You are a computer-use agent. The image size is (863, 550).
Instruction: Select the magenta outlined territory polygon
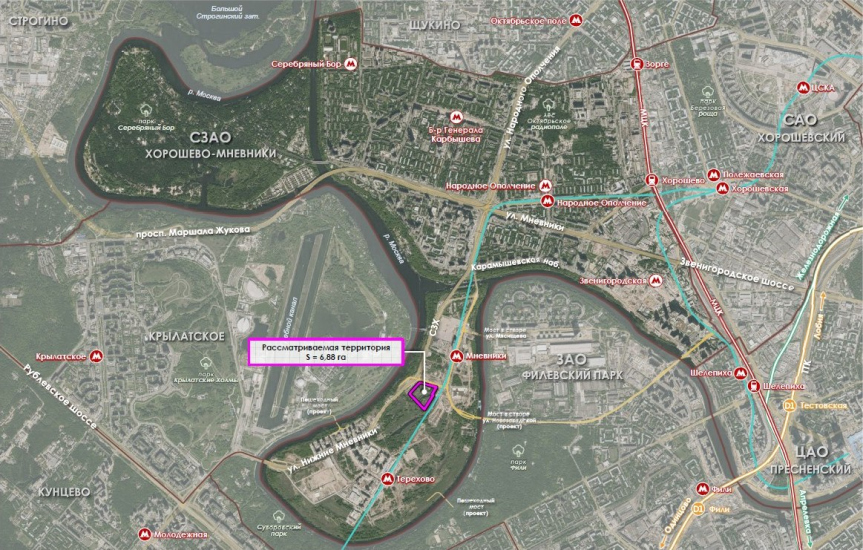pos(423,396)
